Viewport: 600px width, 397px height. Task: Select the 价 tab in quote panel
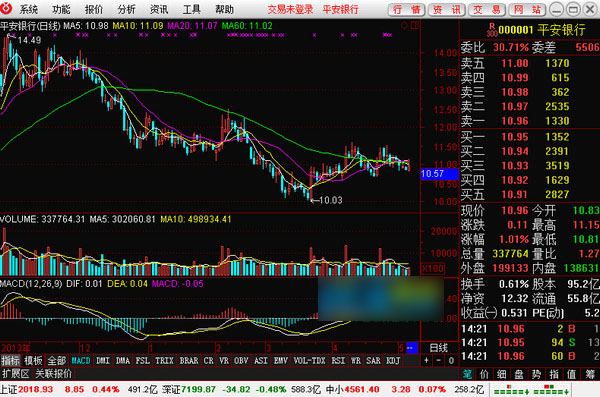(485, 374)
